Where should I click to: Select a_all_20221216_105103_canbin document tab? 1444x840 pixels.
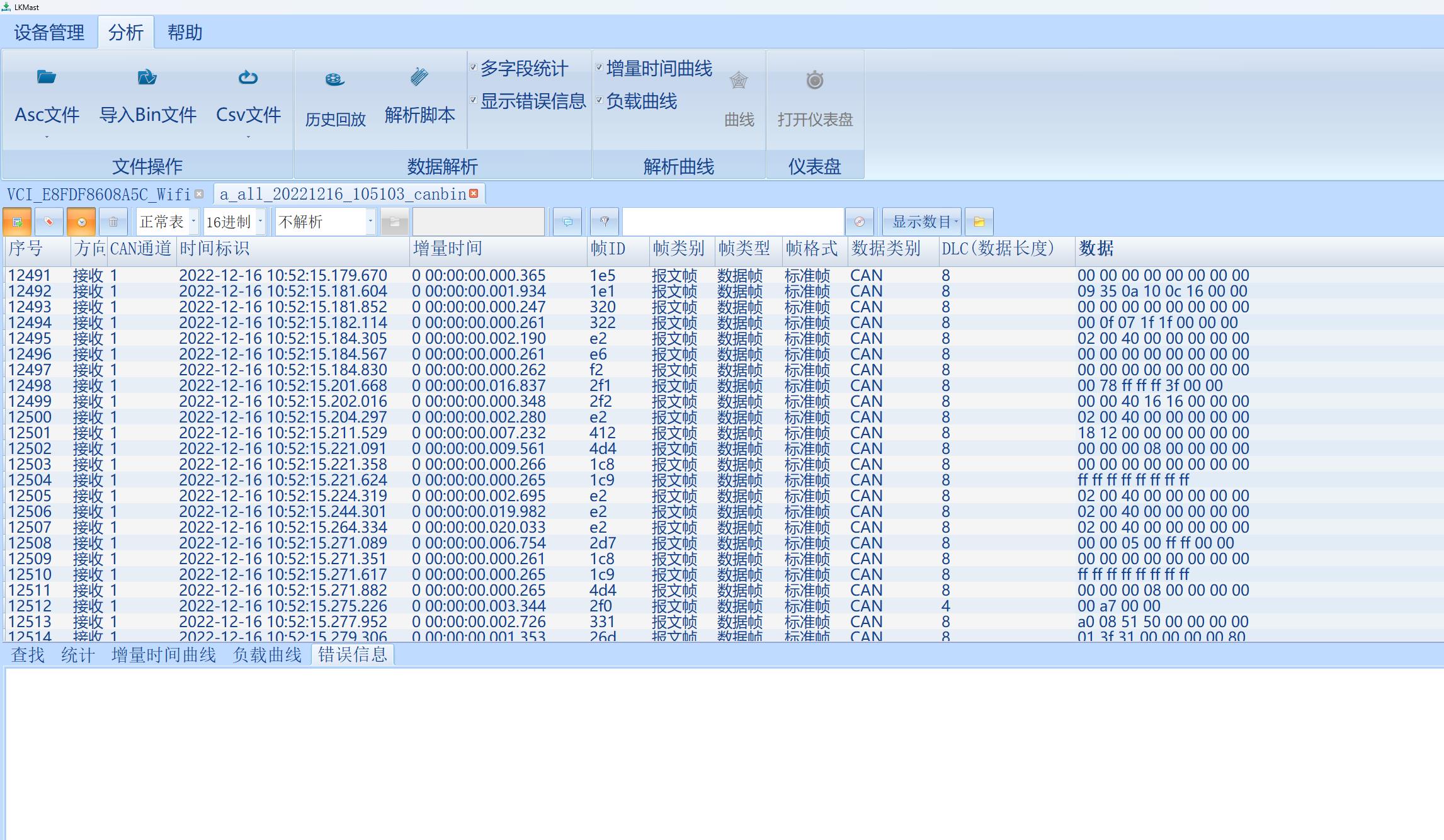point(343,194)
